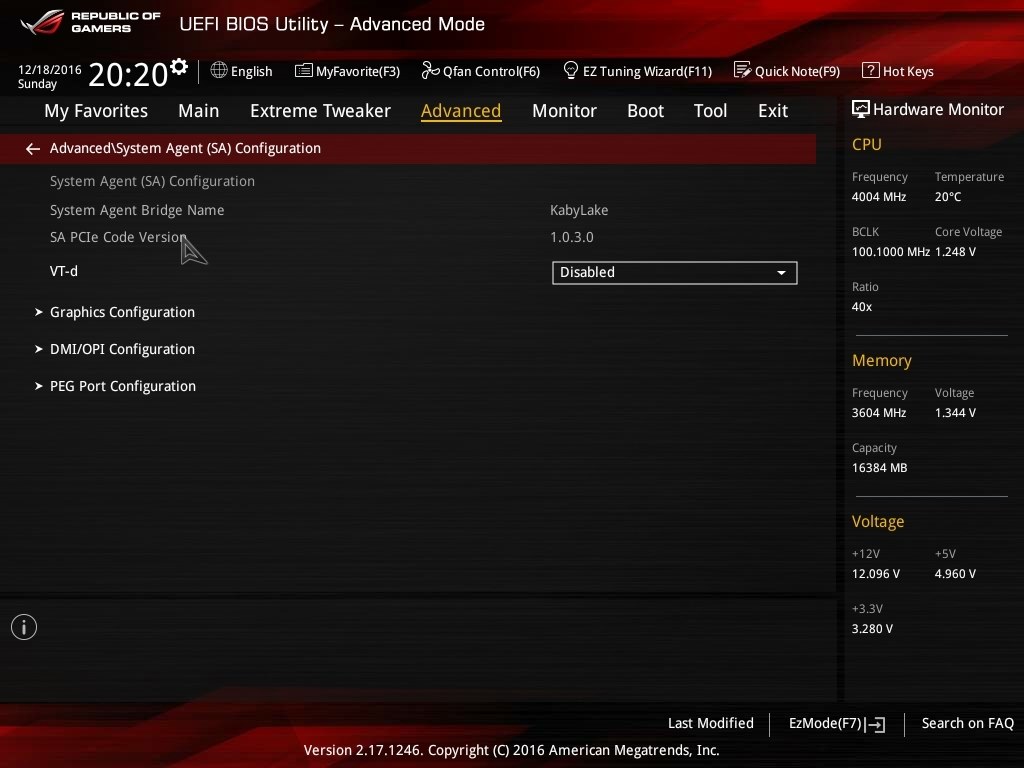View the Hot Keys reference
Viewport: 1024px width, 768px height.
pyautogui.click(x=897, y=71)
